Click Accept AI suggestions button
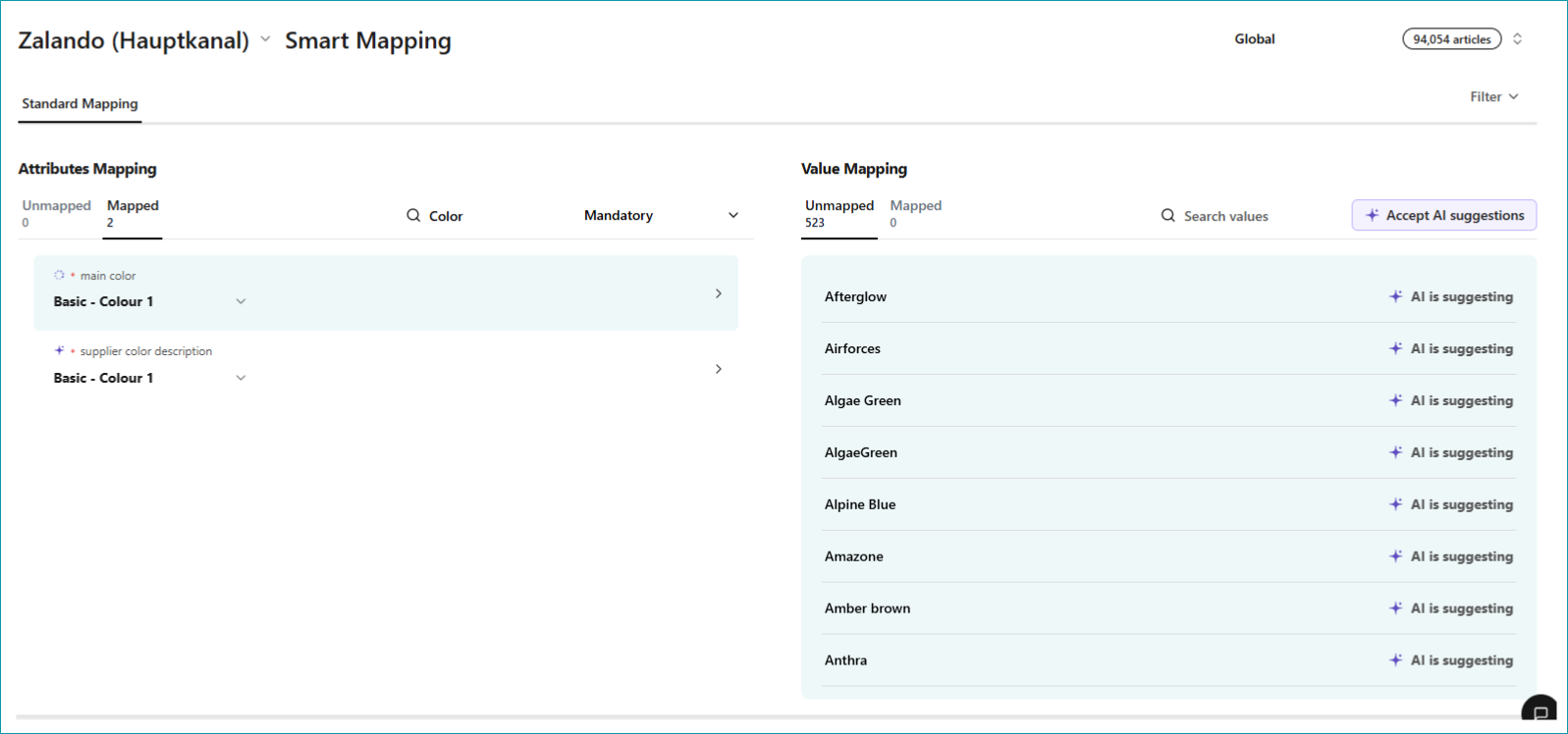Screen dimensions: 1568x734 click(x=1444, y=215)
